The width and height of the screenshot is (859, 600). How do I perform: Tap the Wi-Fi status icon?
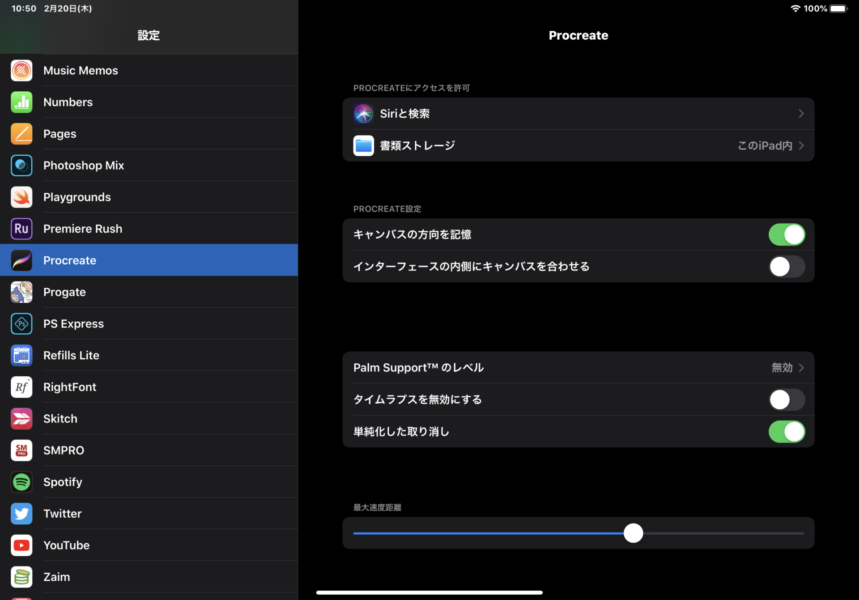coord(795,9)
